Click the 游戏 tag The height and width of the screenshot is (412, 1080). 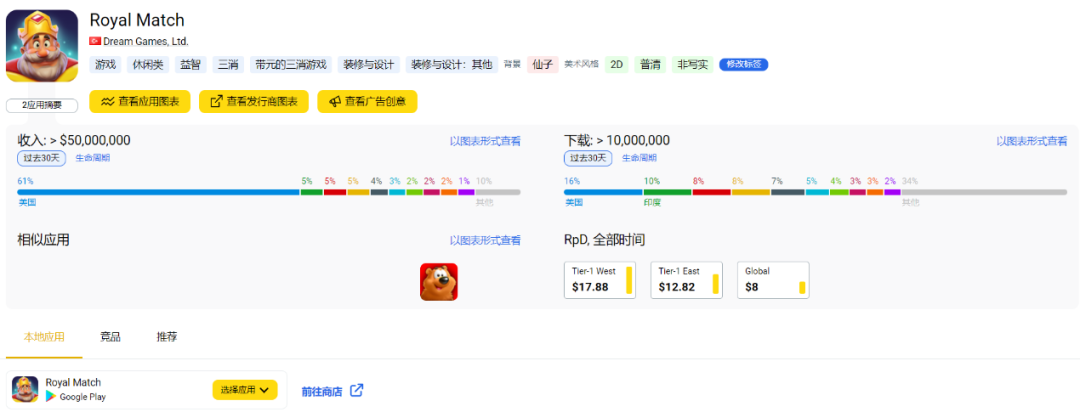[105, 65]
